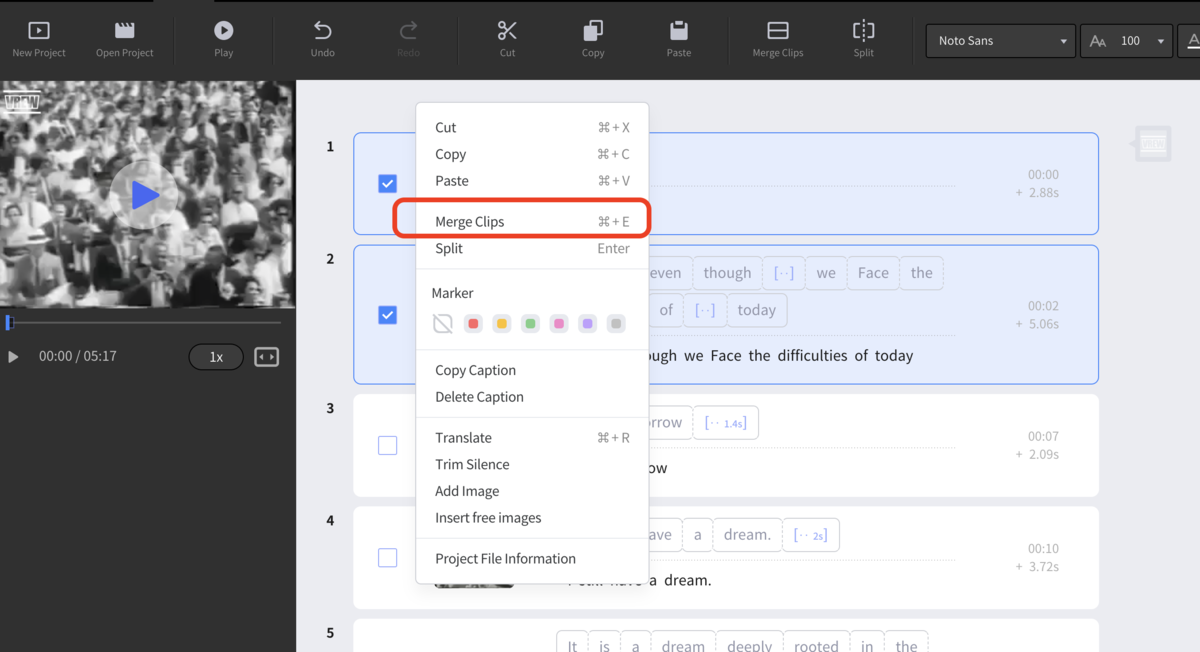The height and width of the screenshot is (652, 1200).
Task: Select Trim Silence menu entry
Action: pos(532,464)
